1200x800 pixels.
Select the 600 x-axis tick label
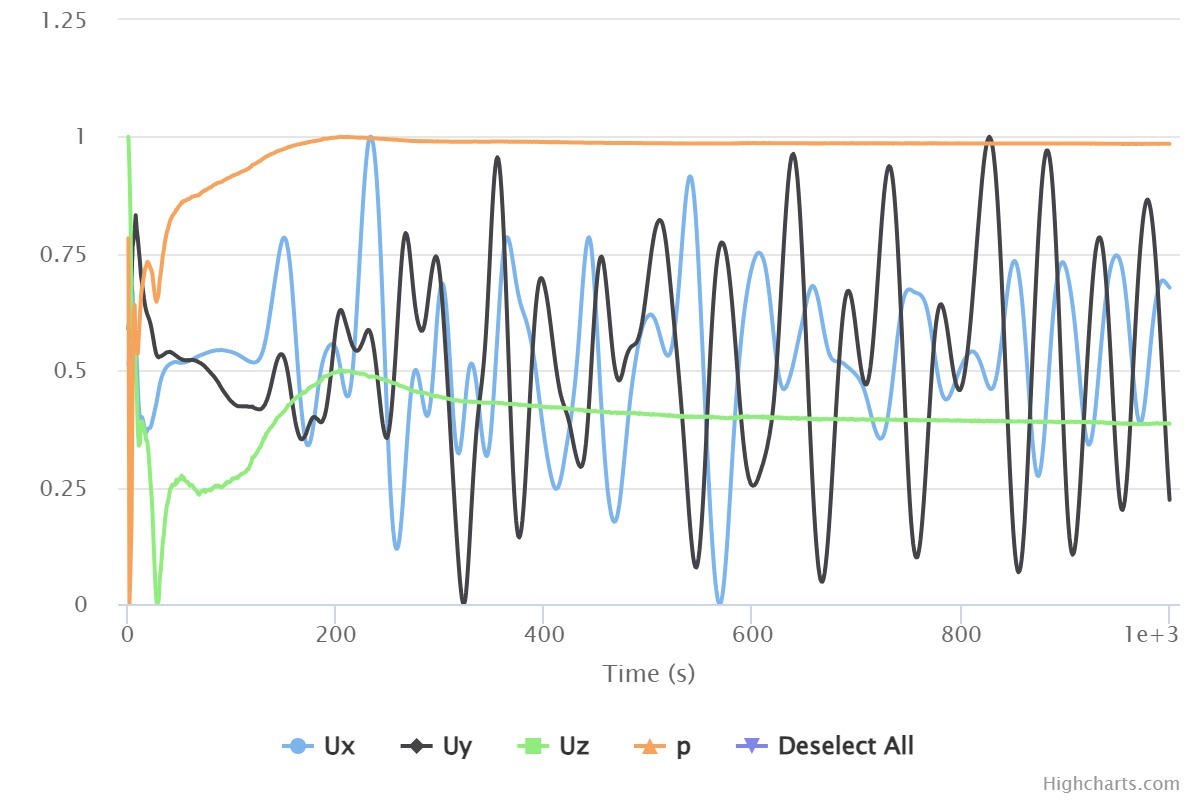click(751, 634)
